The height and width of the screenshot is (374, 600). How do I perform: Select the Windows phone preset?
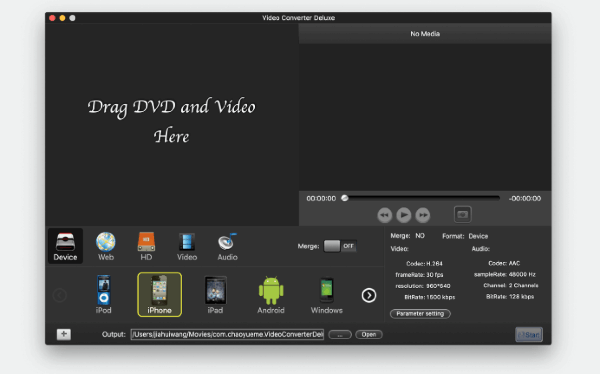click(x=326, y=294)
